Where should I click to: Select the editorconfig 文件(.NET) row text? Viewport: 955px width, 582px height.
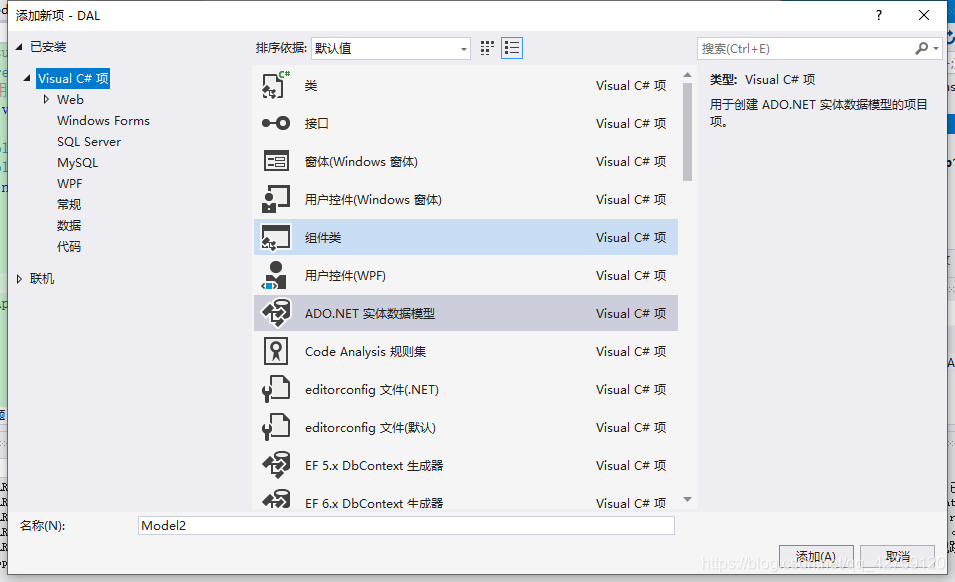tap(372, 390)
